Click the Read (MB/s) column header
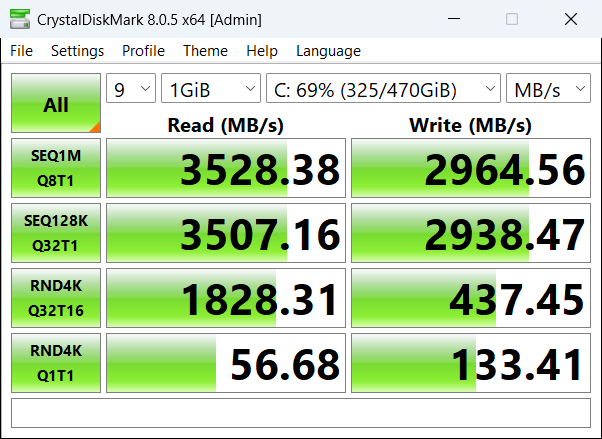The width and height of the screenshot is (602, 439). (226, 125)
